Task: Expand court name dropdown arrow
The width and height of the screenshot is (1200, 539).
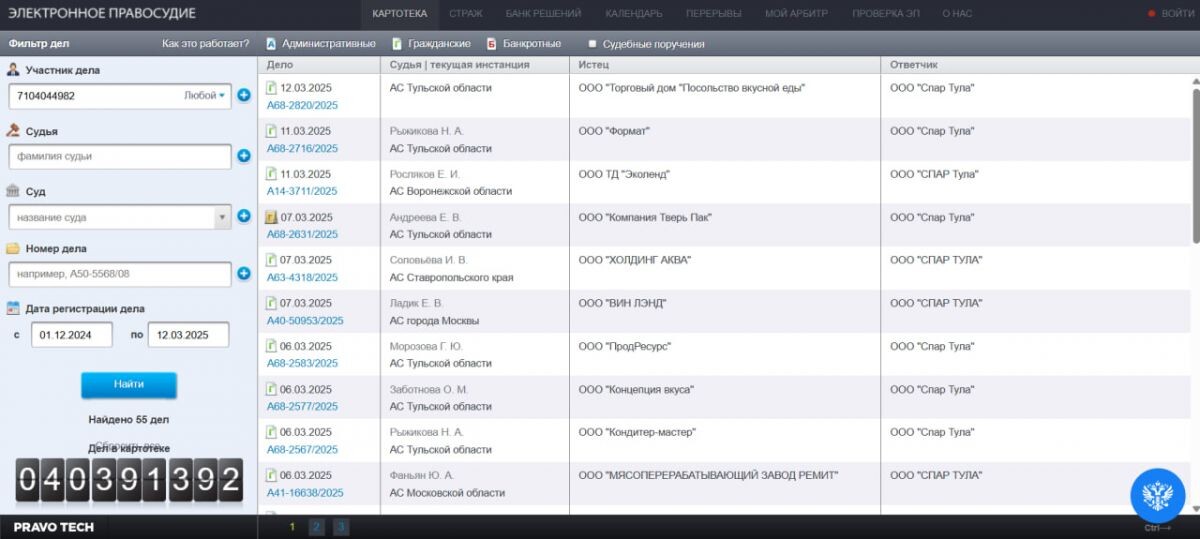Action: click(x=222, y=217)
